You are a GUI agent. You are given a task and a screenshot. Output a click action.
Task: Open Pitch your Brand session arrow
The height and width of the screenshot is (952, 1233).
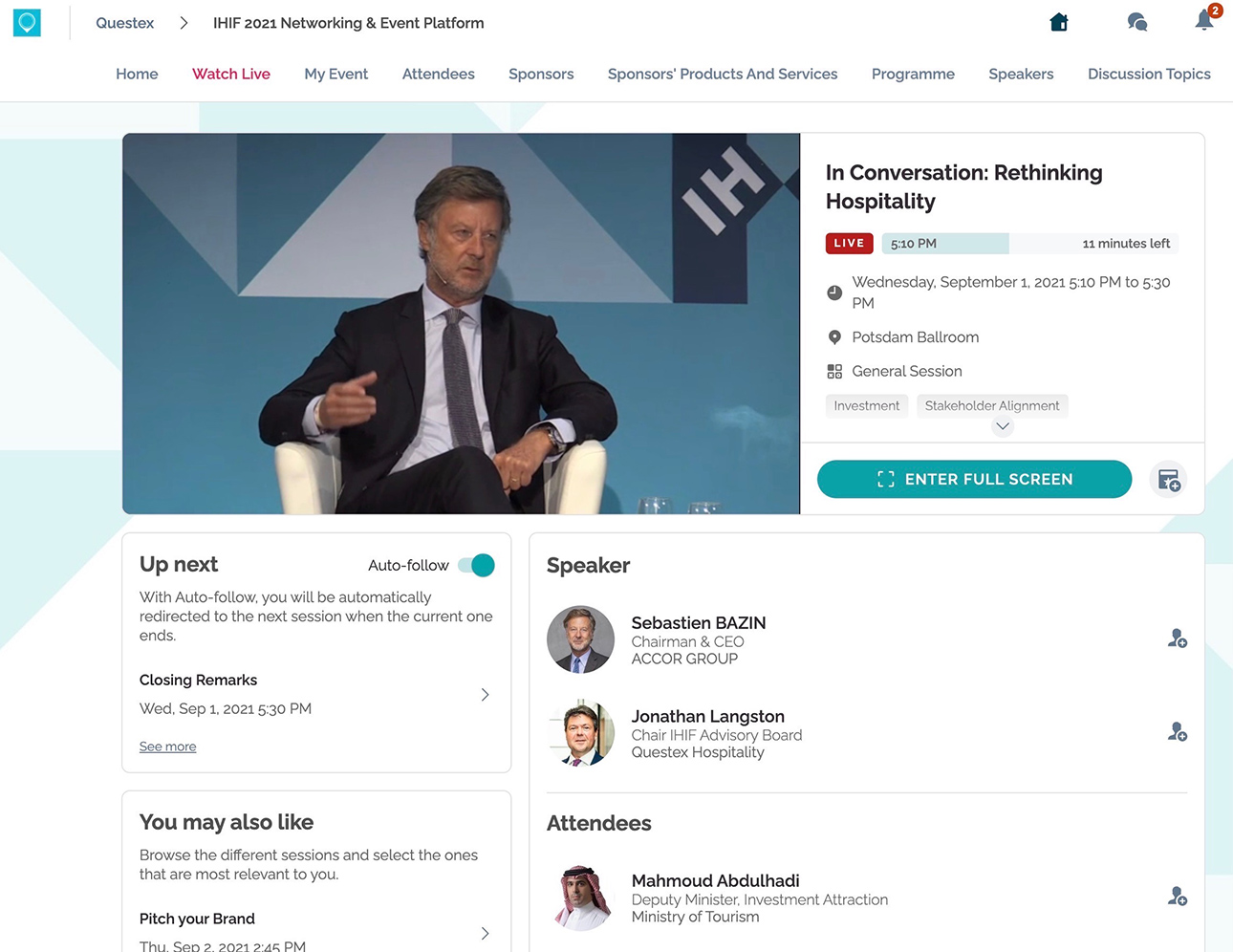coord(485,933)
